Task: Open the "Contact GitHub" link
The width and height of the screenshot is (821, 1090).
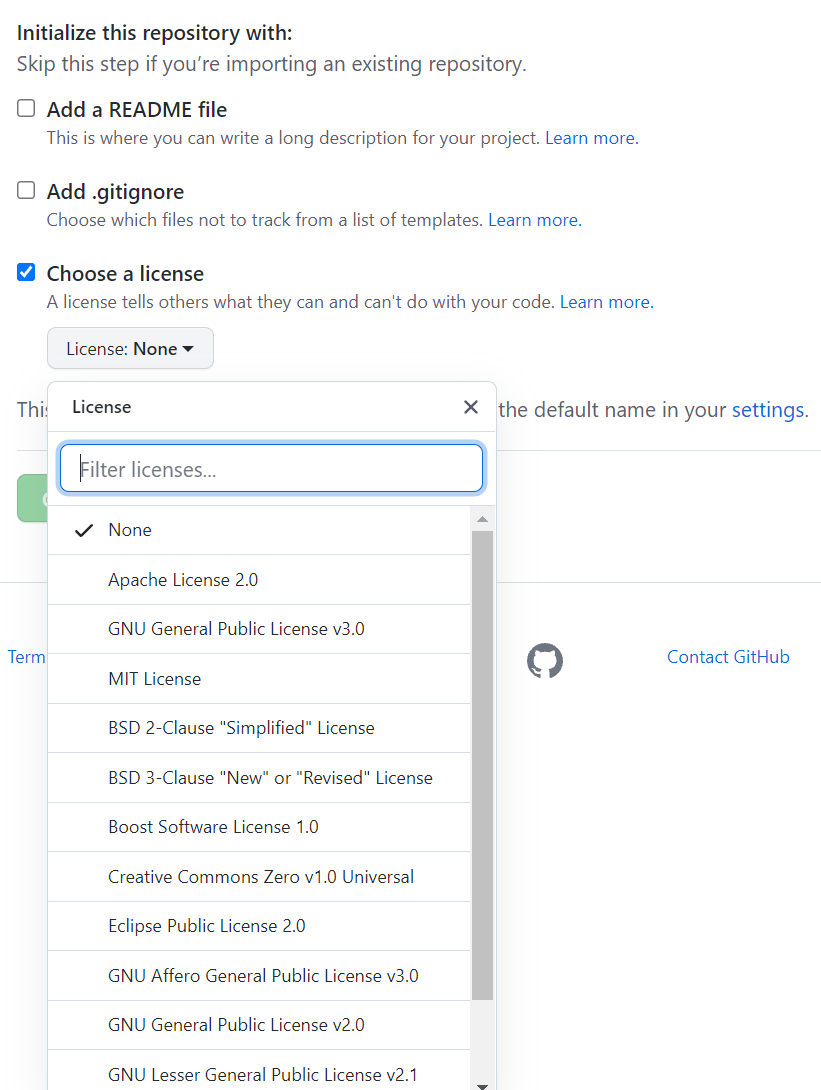Action: click(728, 656)
